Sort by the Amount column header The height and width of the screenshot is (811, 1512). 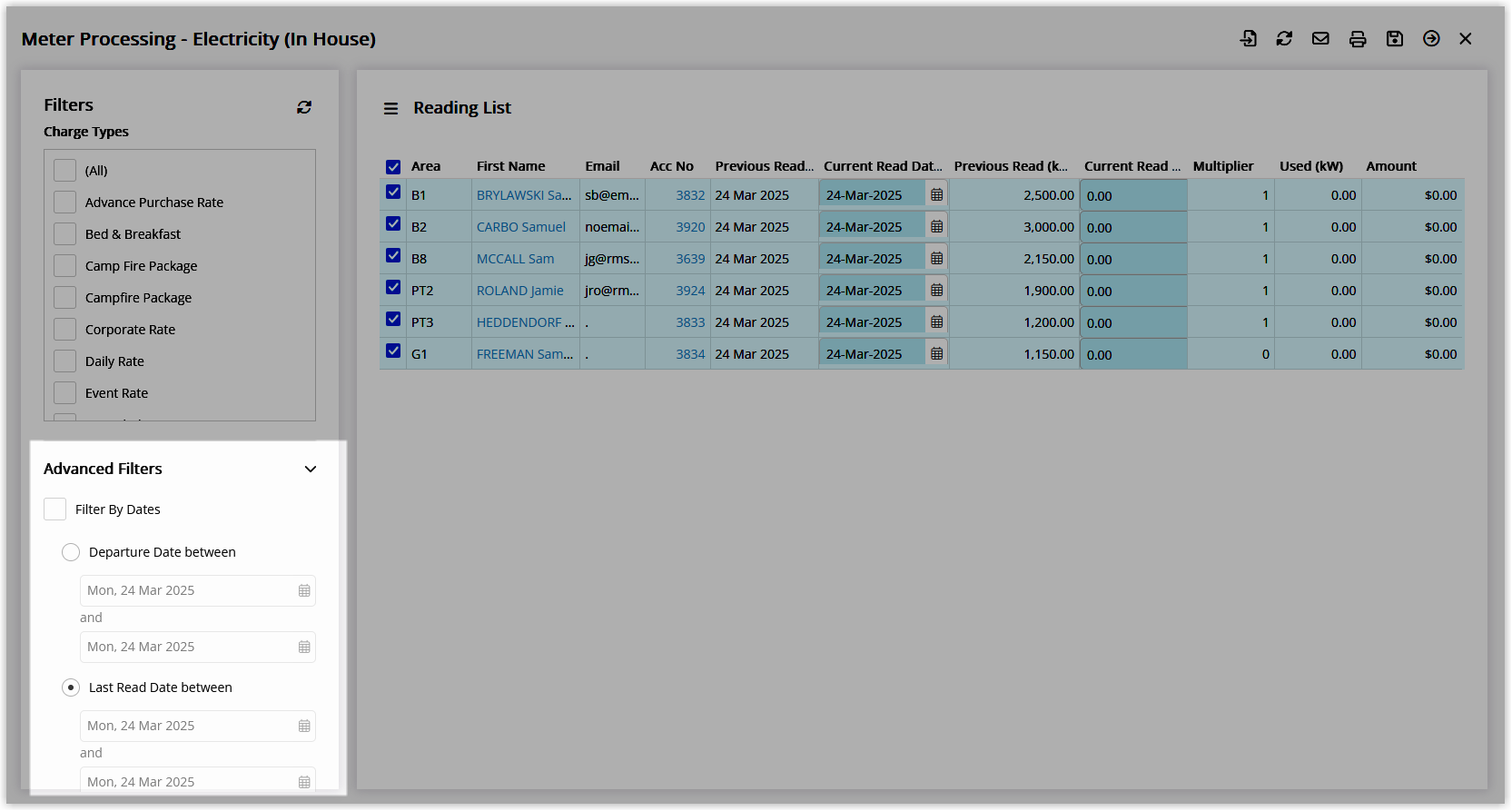(x=1391, y=166)
